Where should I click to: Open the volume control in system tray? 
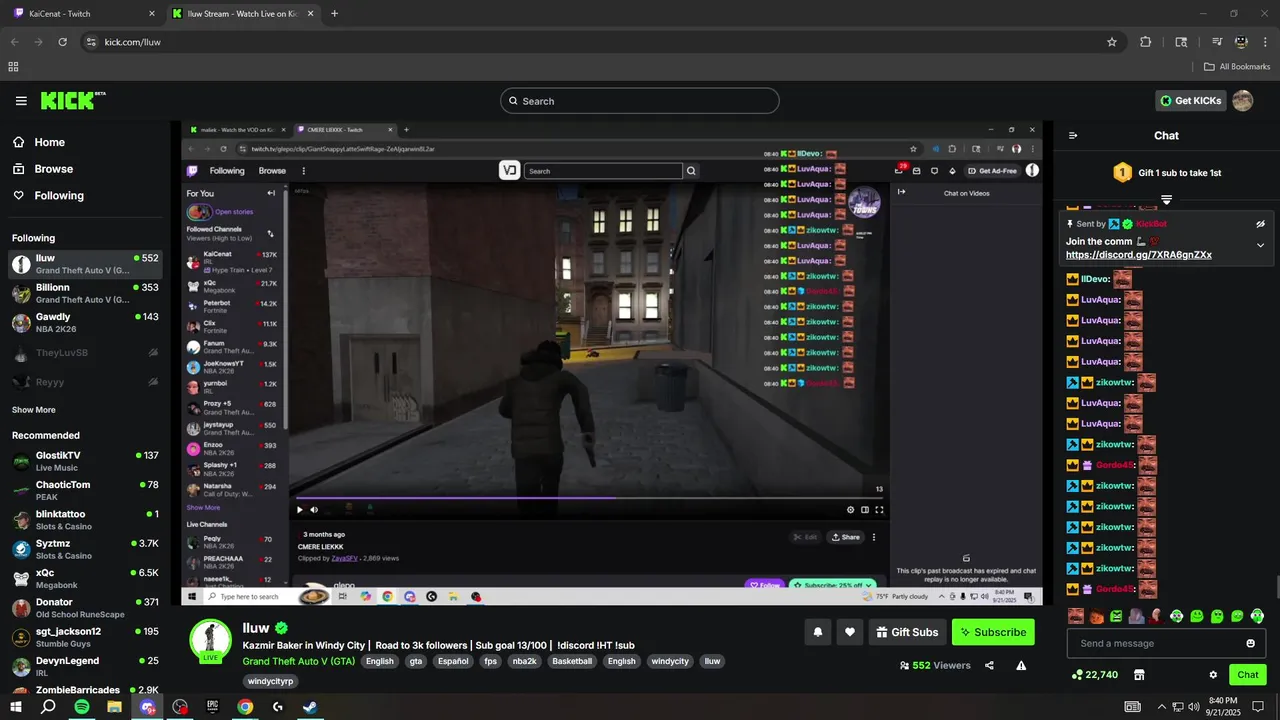pyautogui.click(x=1195, y=707)
